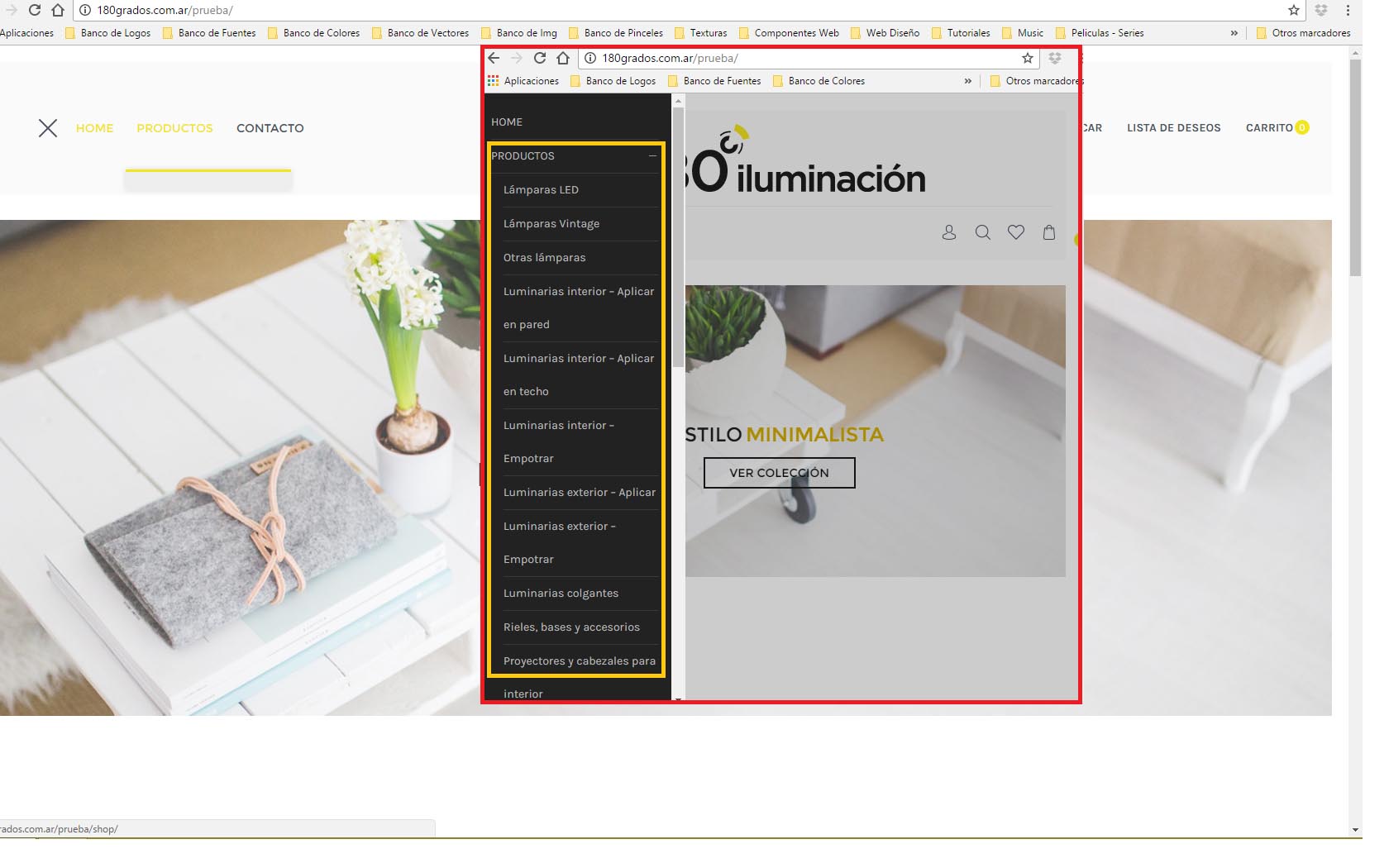Click the X close menu icon
This screenshot has width=1389, height=868.
(48, 128)
